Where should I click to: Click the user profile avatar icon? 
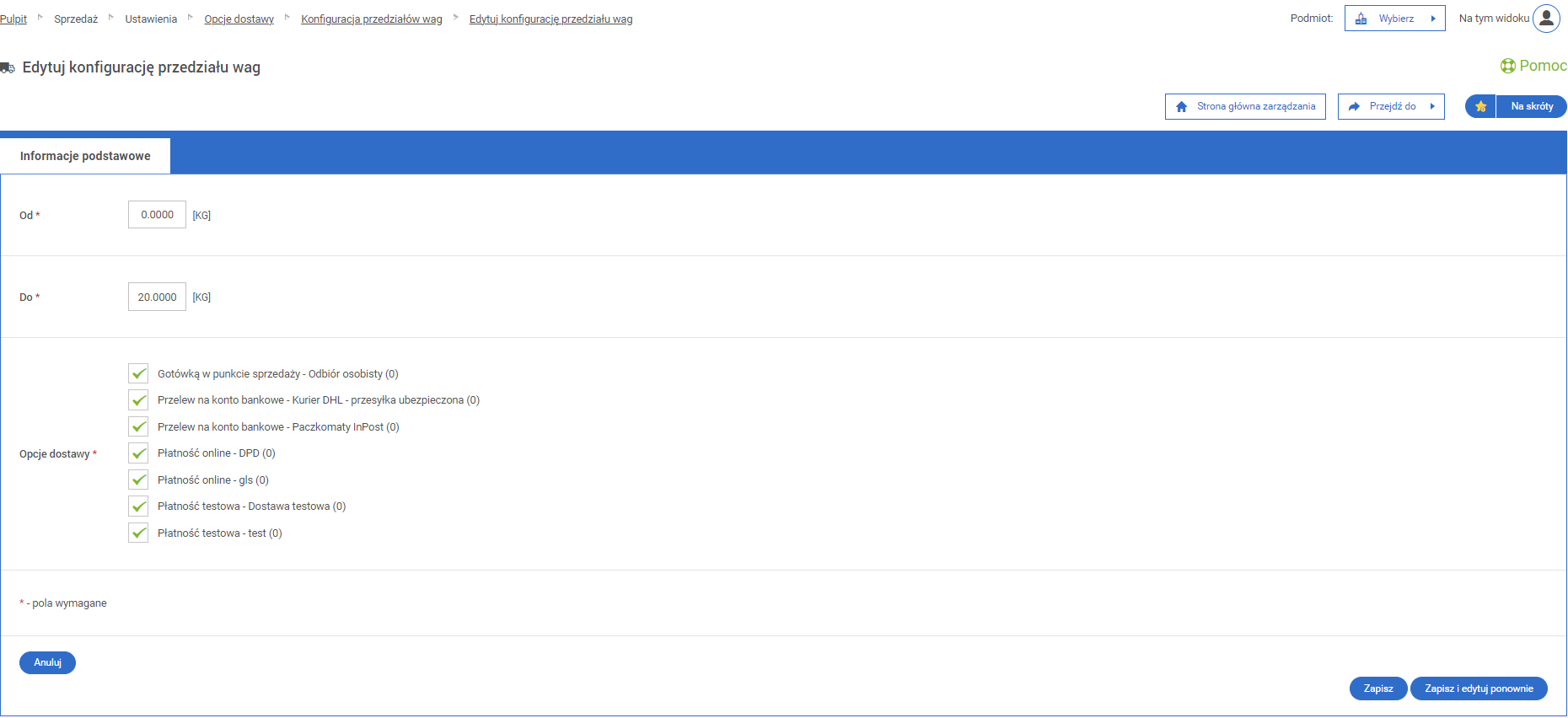[x=1546, y=19]
